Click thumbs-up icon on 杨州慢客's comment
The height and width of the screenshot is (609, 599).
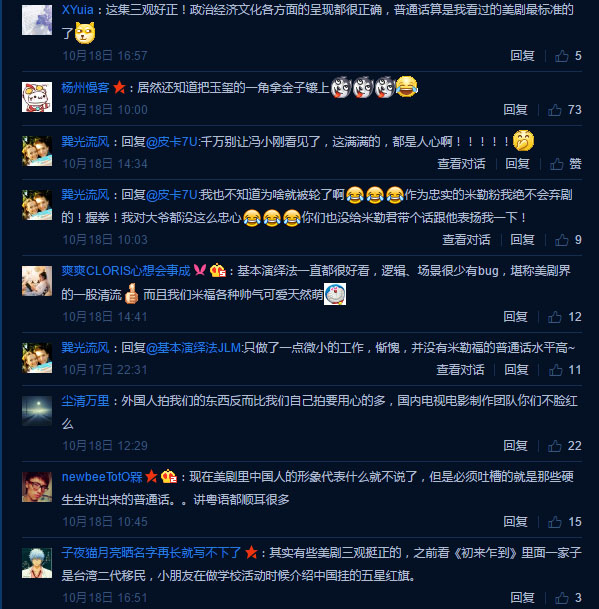click(x=555, y=110)
